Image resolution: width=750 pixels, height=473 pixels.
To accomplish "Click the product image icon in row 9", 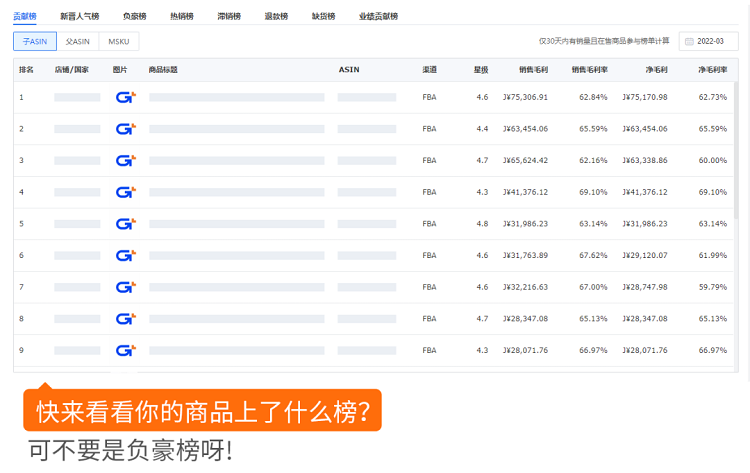I will (125, 350).
